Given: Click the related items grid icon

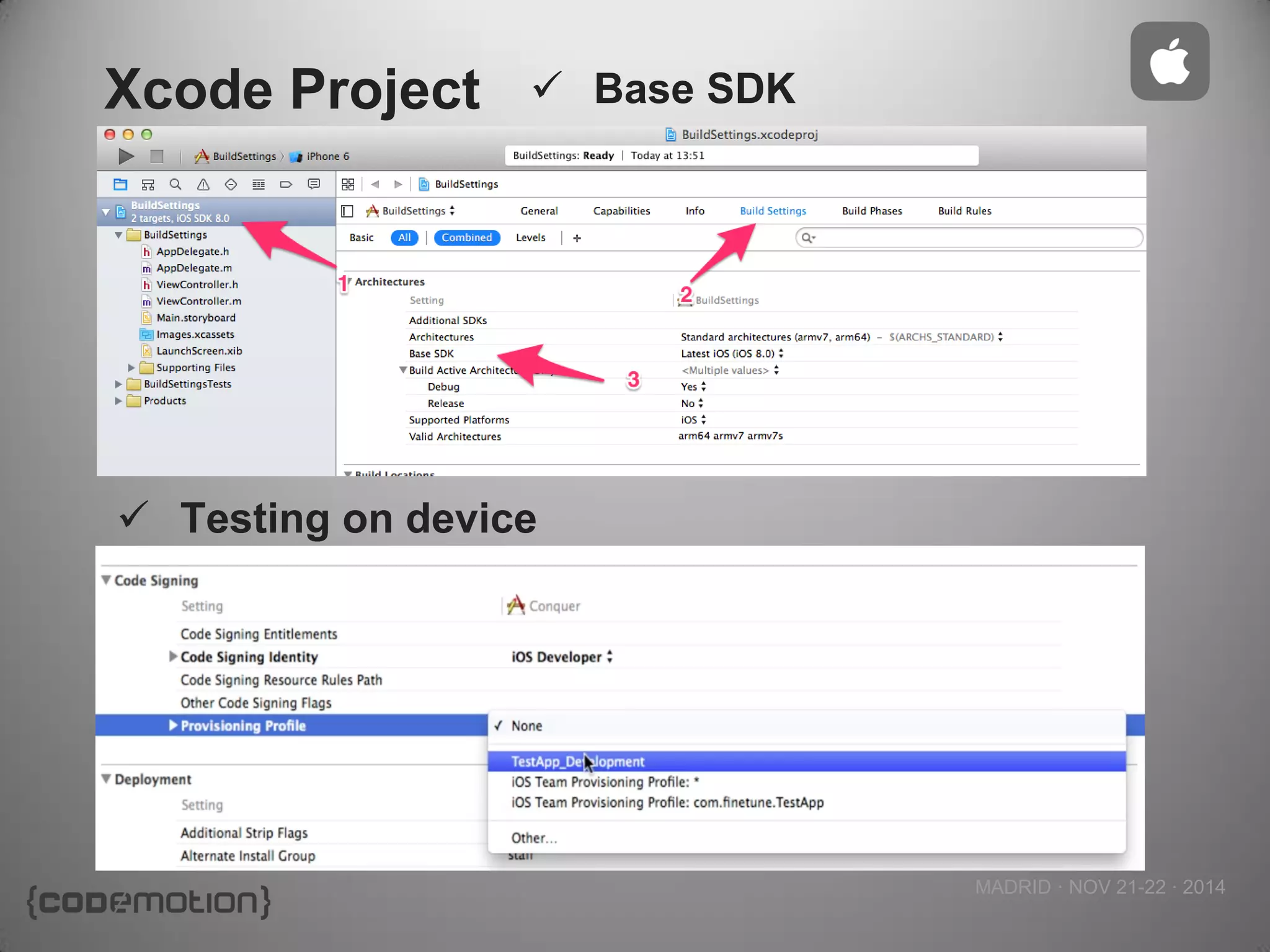Looking at the screenshot, I should point(348,184).
